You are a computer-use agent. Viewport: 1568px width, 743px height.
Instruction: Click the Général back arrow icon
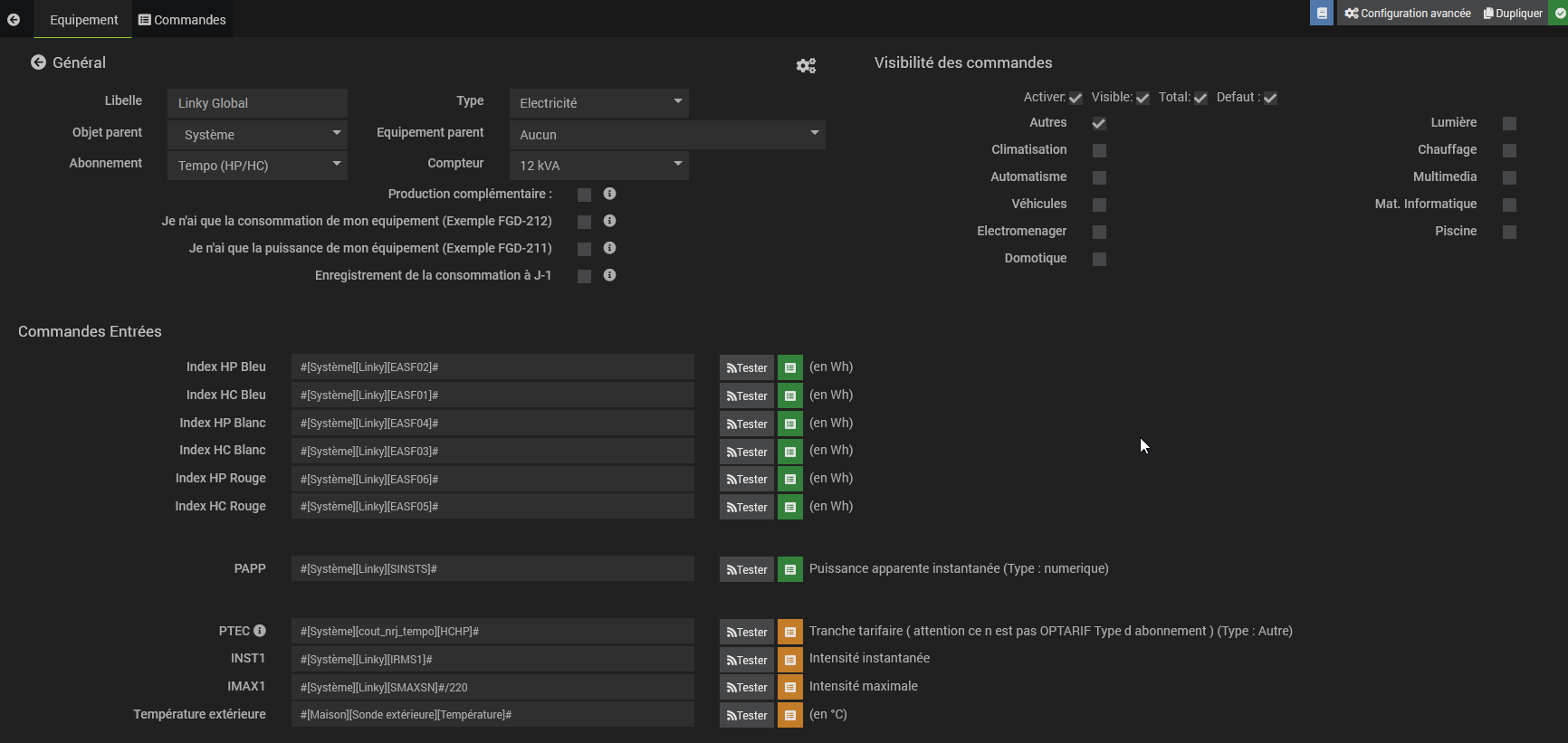click(x=38, y=62)
